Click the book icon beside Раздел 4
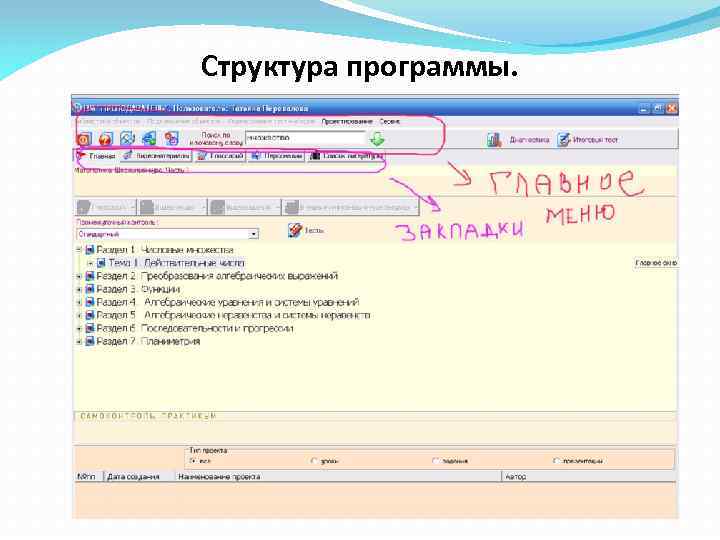The height and width of the screenshot is (540, 720). tap(90, 302)
